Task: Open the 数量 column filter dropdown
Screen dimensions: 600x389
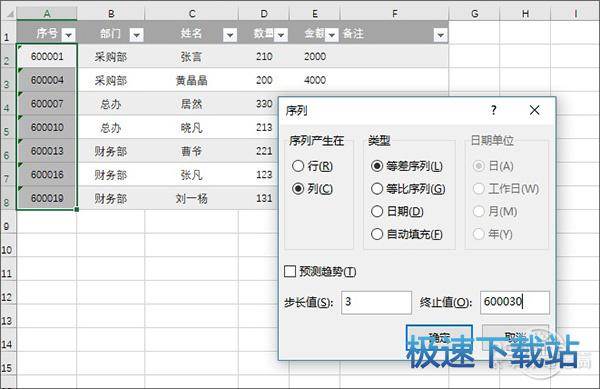Action: point(281,35)
